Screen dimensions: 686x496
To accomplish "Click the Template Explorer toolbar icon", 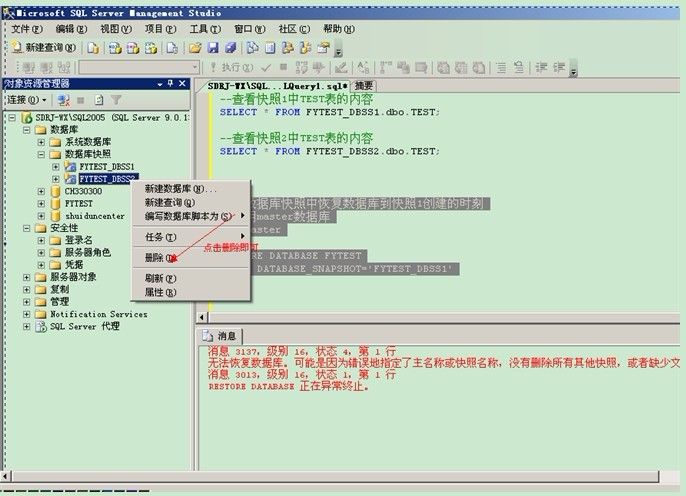I will (305, 48).
